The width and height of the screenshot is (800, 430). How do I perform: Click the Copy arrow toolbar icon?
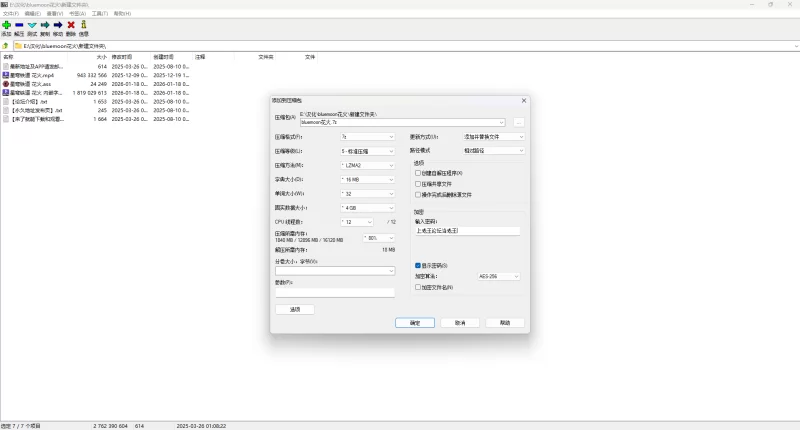tap(45, 25)
